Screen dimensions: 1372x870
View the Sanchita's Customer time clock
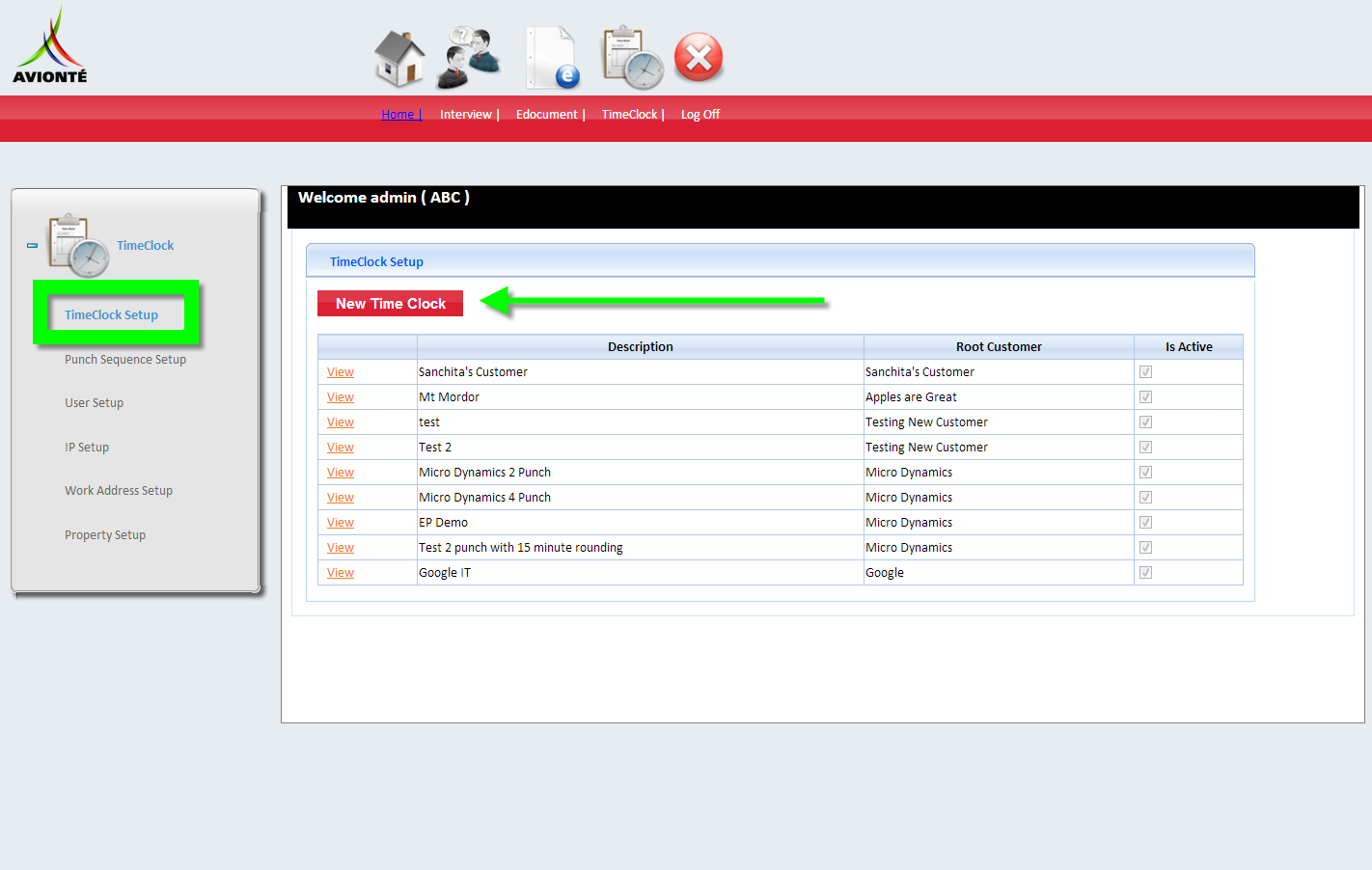tap(341, 372)
